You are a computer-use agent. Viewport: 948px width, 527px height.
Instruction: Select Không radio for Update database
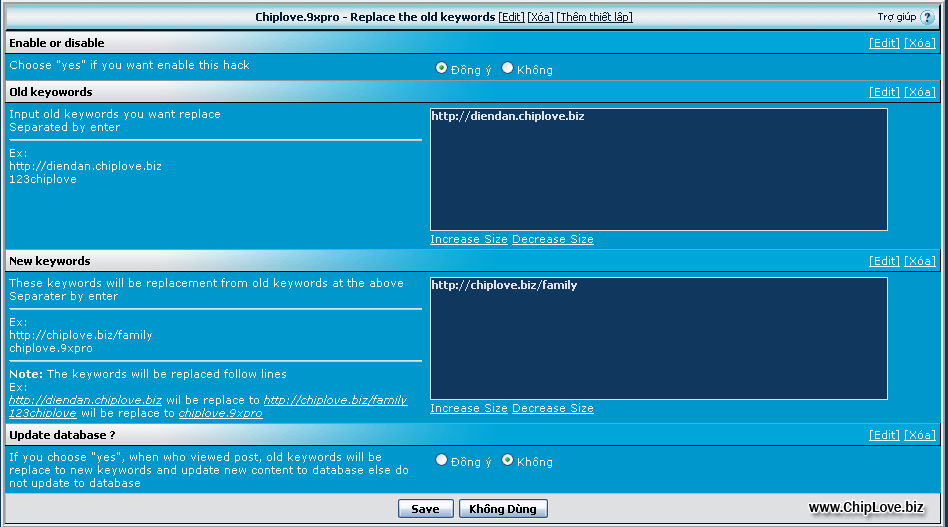(507, 461)
